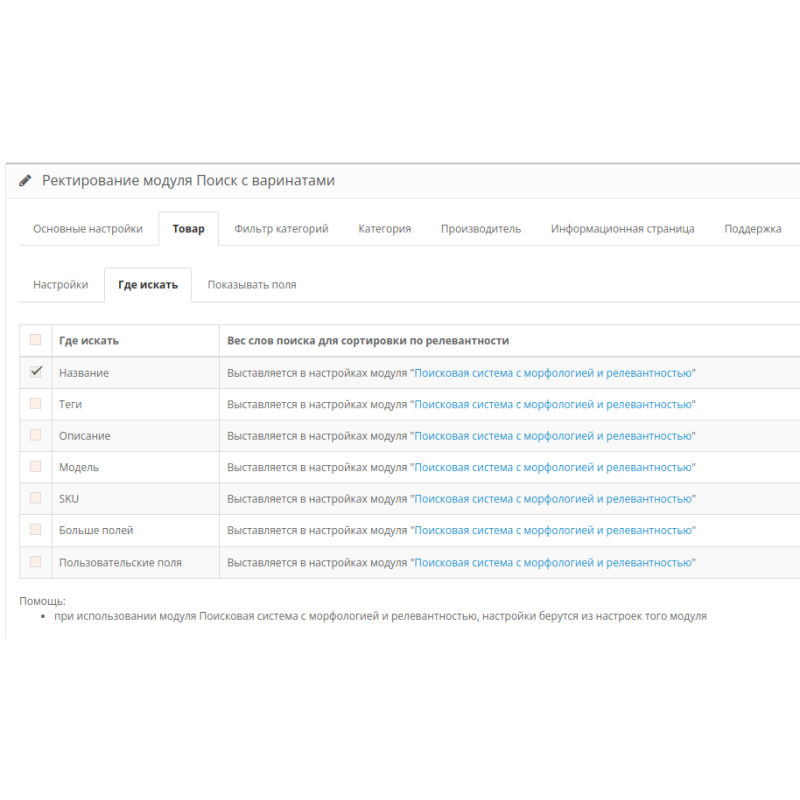
Task: Open the Фильтр категорий tab
Action: pyautogui.click(x=280, y=228)
